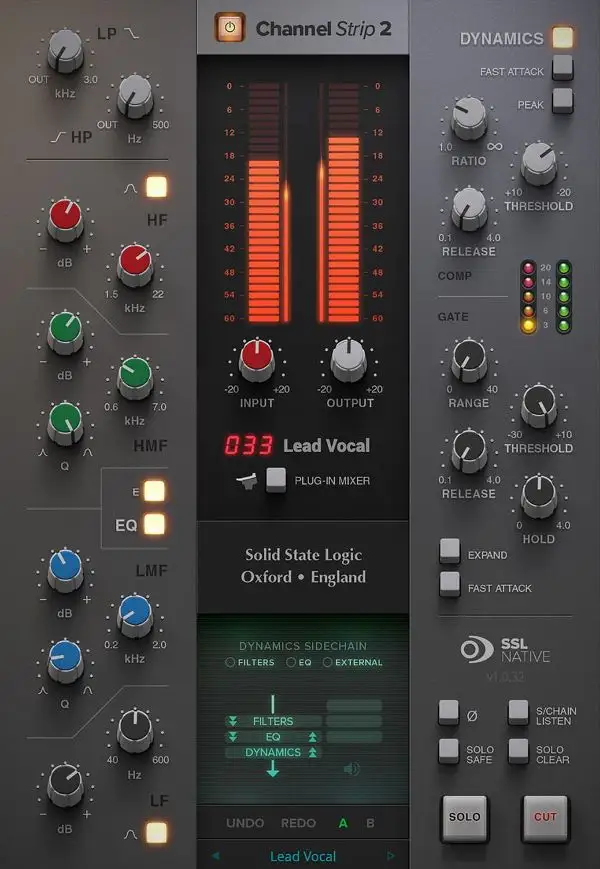Move Filters down in processing order
This screenshot has height=869, width=600.
pyautogui.click(x=233, y=720)
